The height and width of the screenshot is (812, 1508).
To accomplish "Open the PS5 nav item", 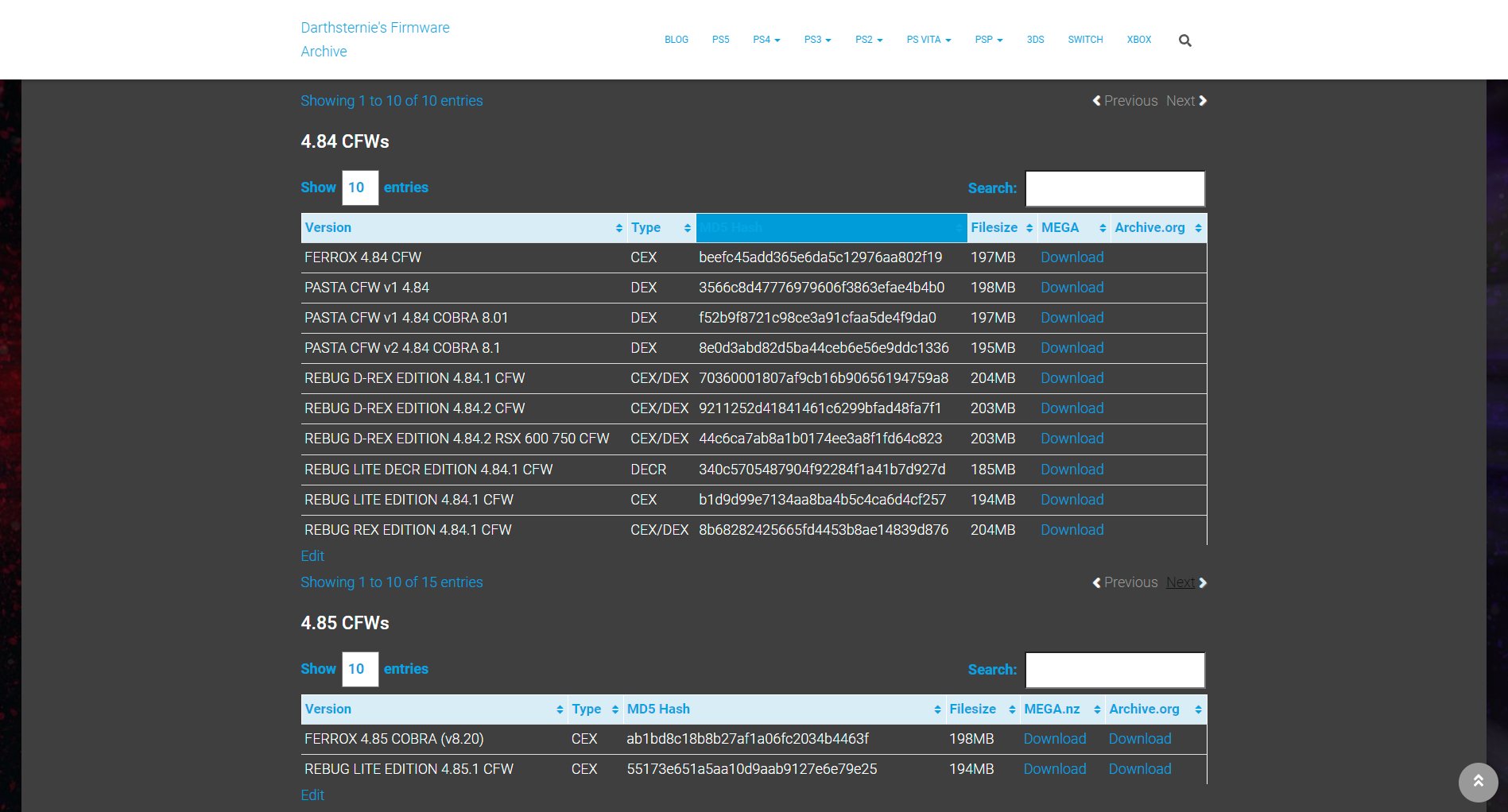I will point(720,40).
